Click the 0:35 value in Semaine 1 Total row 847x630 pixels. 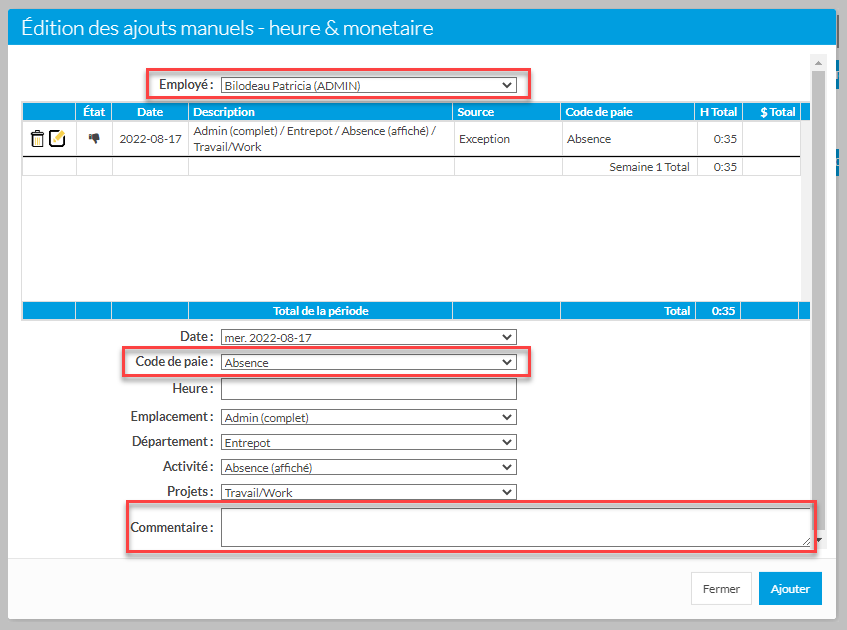725,167
